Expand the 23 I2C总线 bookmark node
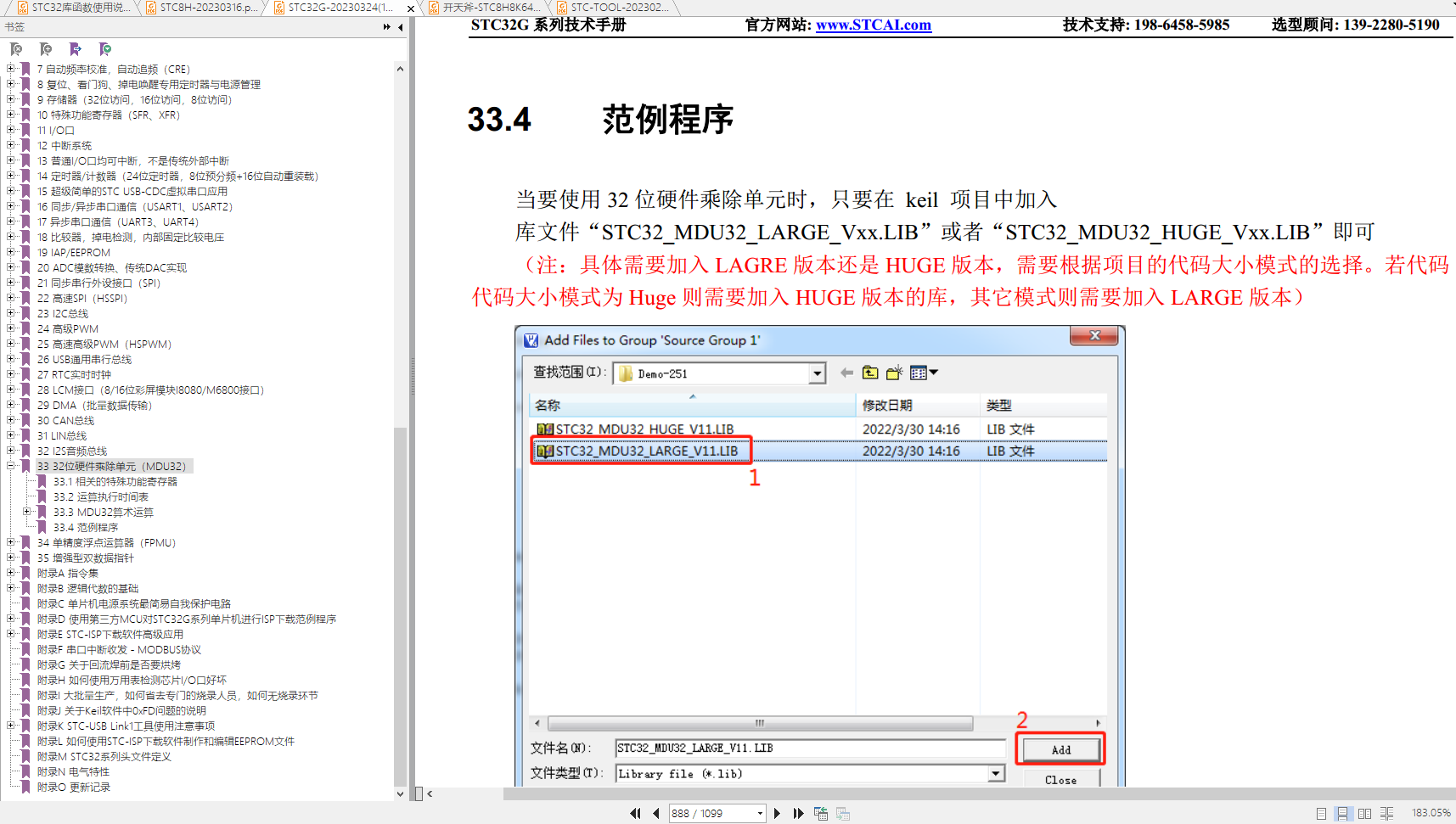The height and width of the screenshot is (824, 1456). pos(11,313)
